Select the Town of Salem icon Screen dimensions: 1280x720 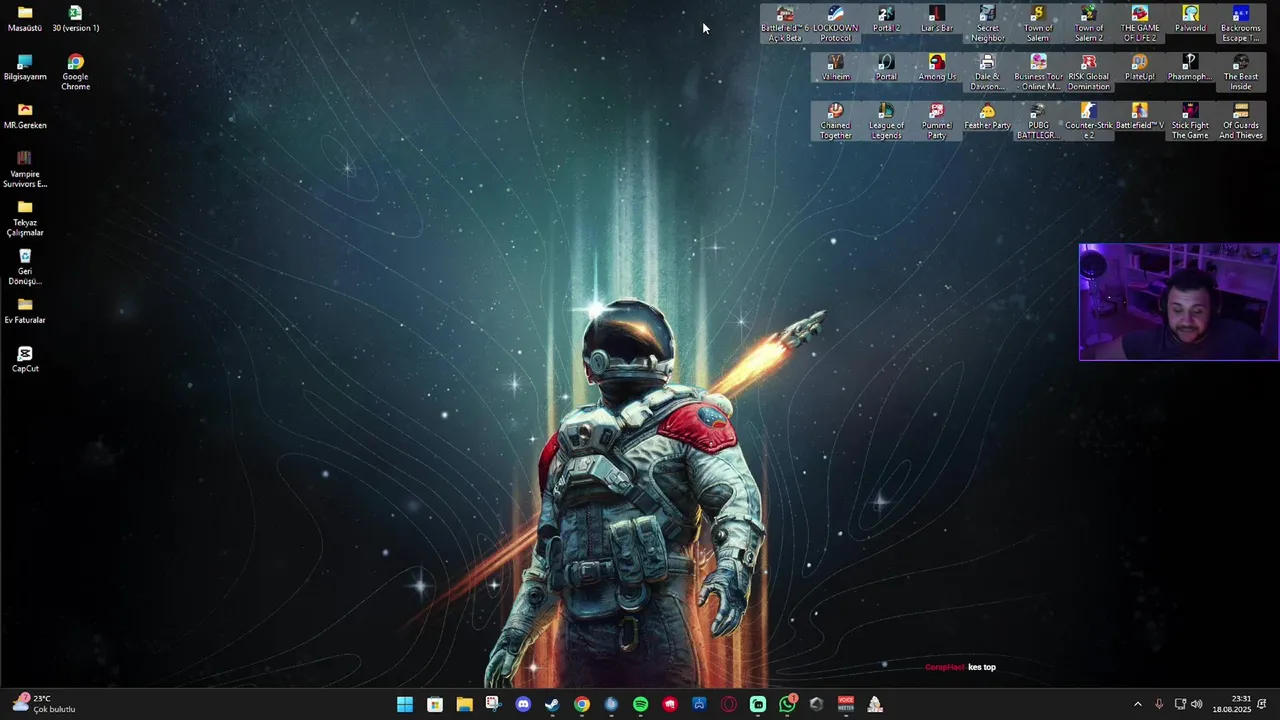point(1038,24)
